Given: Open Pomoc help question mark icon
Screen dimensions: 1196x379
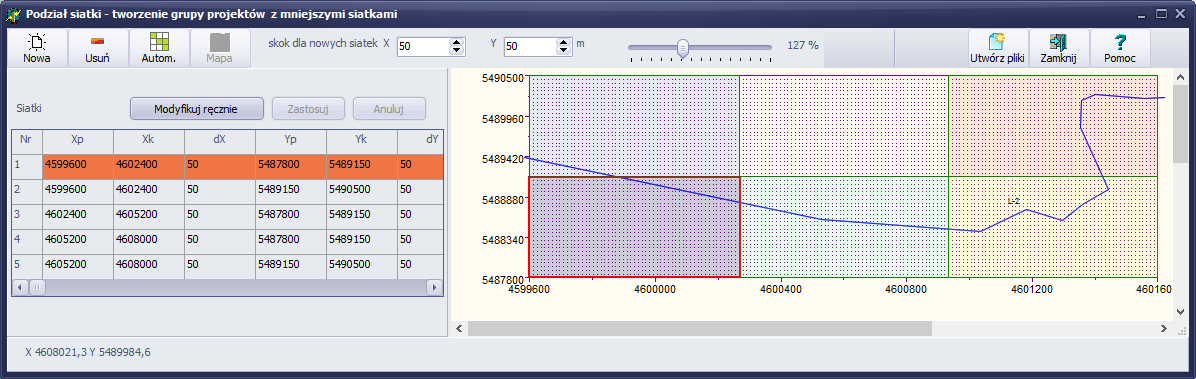Looking at the screenshot, I should [1120, 42].
